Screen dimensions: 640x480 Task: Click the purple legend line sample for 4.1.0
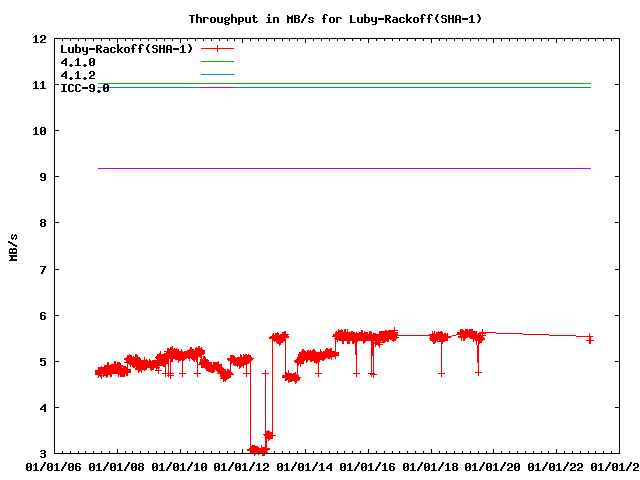coord(217,62)
